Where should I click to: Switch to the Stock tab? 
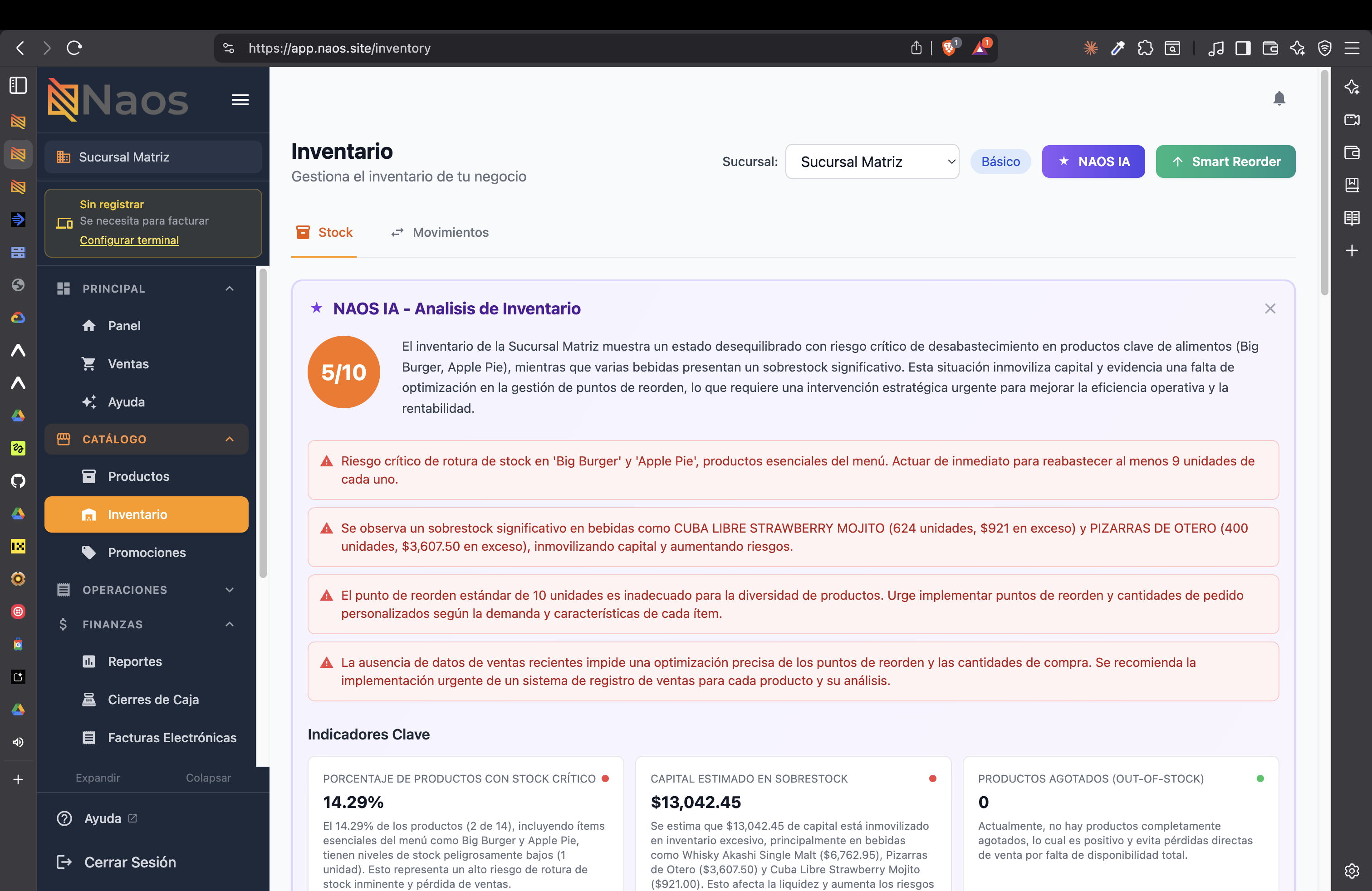(x=324, y=232)
